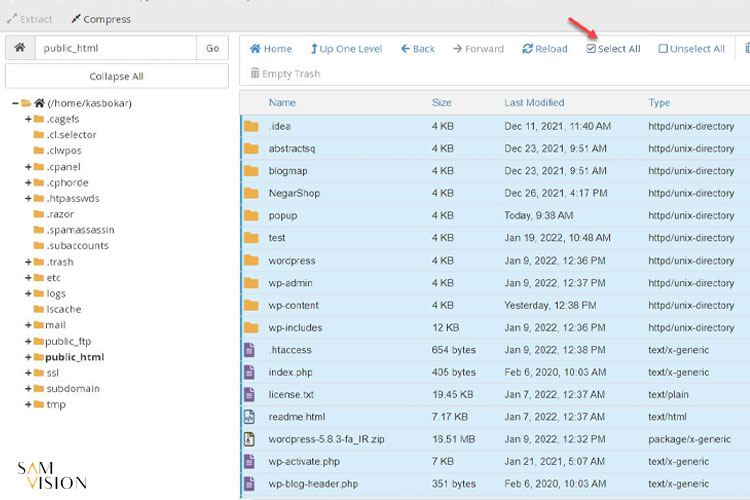Expand the .cpanel folder in tree
Image resolution: width=750 pixels, height=500 pixels.
[x=28, y=167]
